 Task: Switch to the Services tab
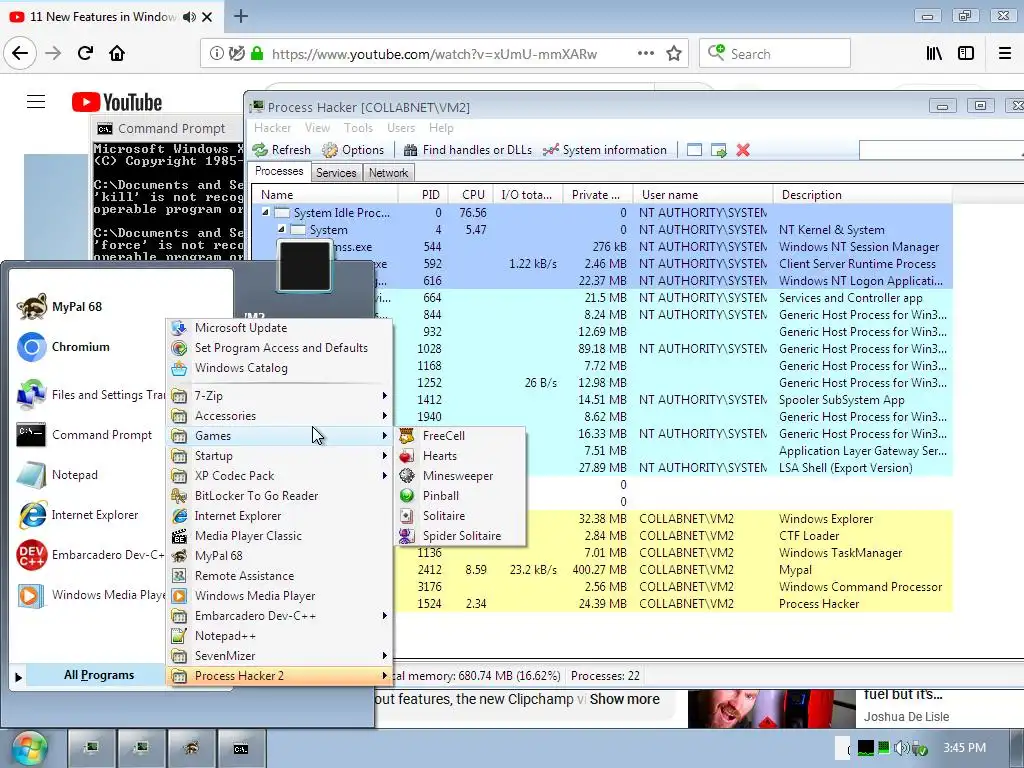336,173
